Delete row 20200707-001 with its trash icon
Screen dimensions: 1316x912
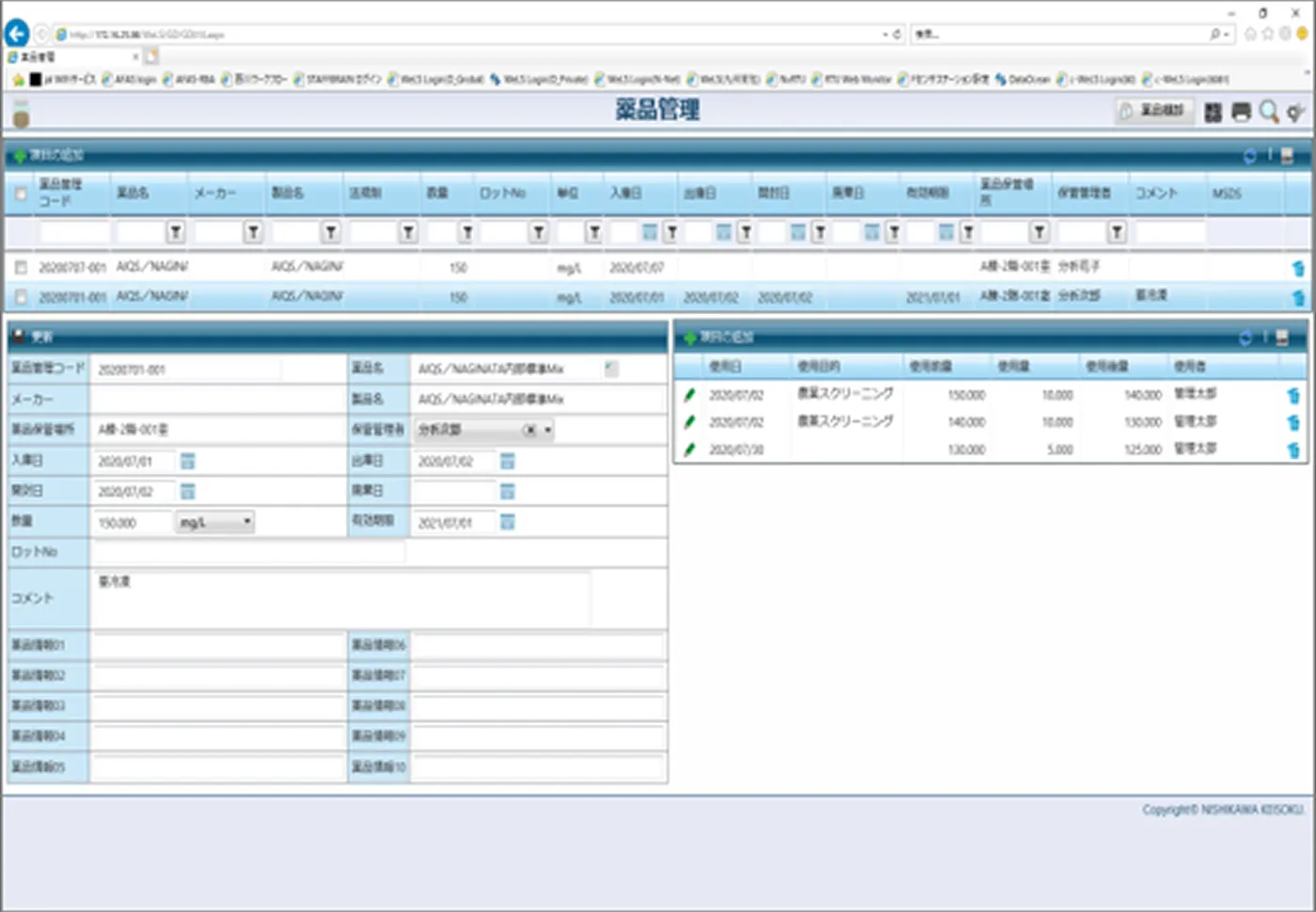tap(1298, 269)
